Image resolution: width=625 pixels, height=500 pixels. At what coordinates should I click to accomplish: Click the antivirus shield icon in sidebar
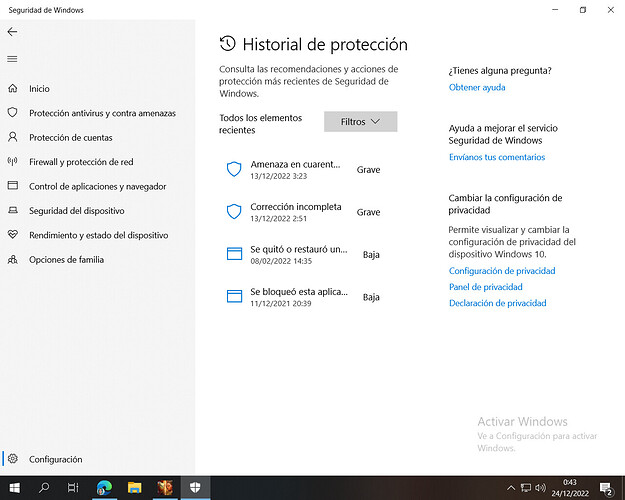[x=13, y=112]
